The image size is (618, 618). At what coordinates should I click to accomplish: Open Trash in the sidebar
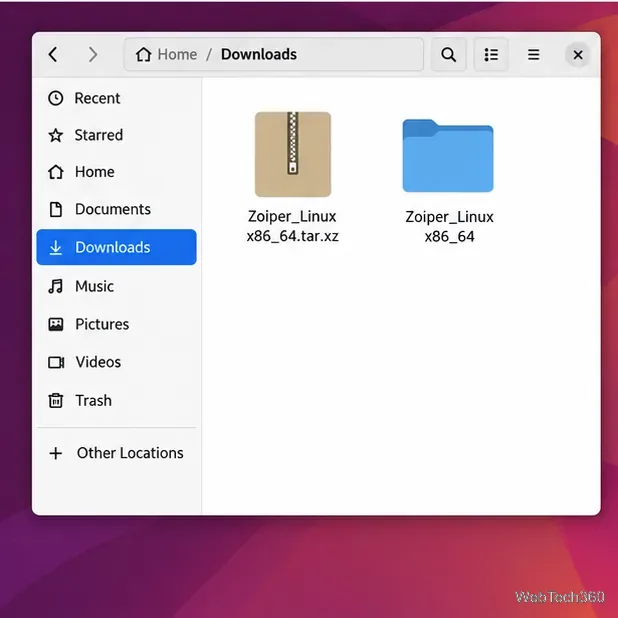click(x=117, y=400)
